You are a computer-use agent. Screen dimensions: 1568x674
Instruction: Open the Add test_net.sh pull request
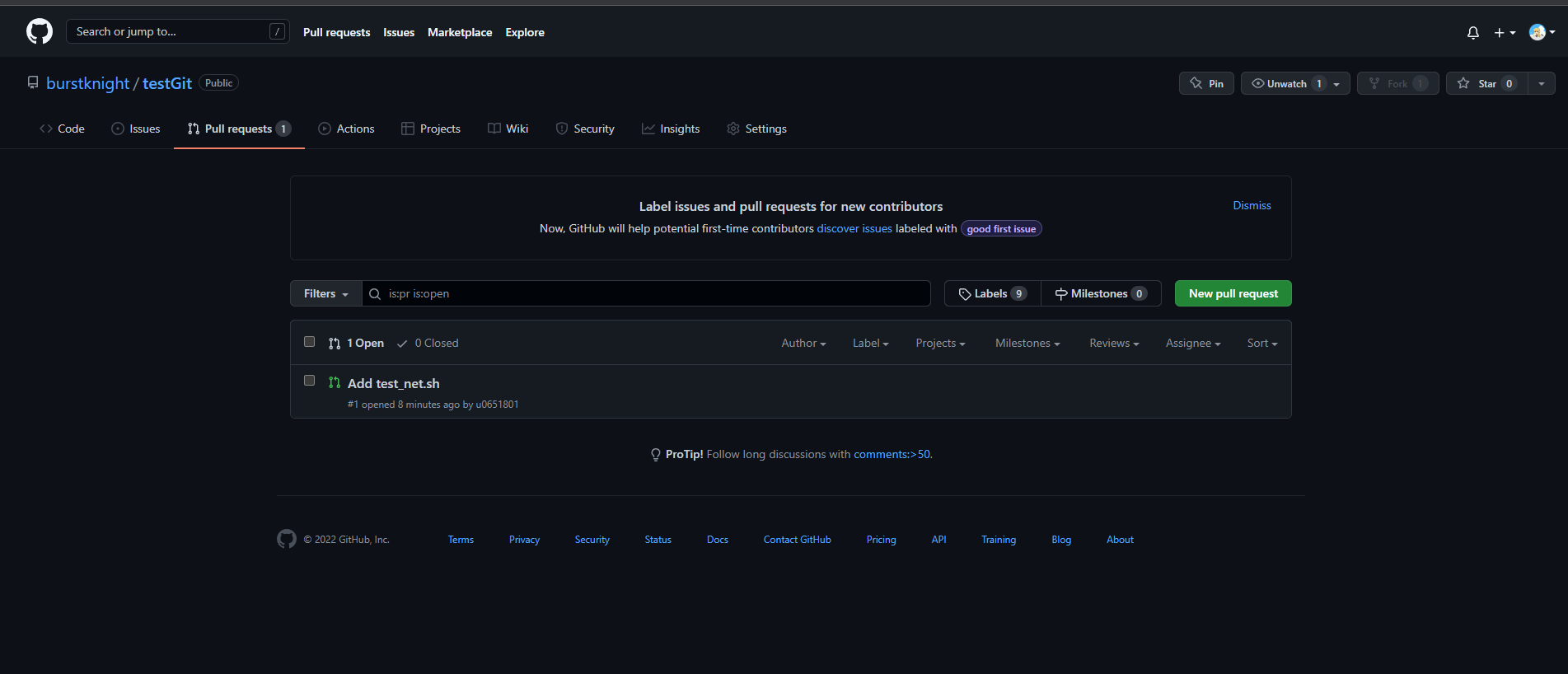pyautogui.click(x=393, y=384)
